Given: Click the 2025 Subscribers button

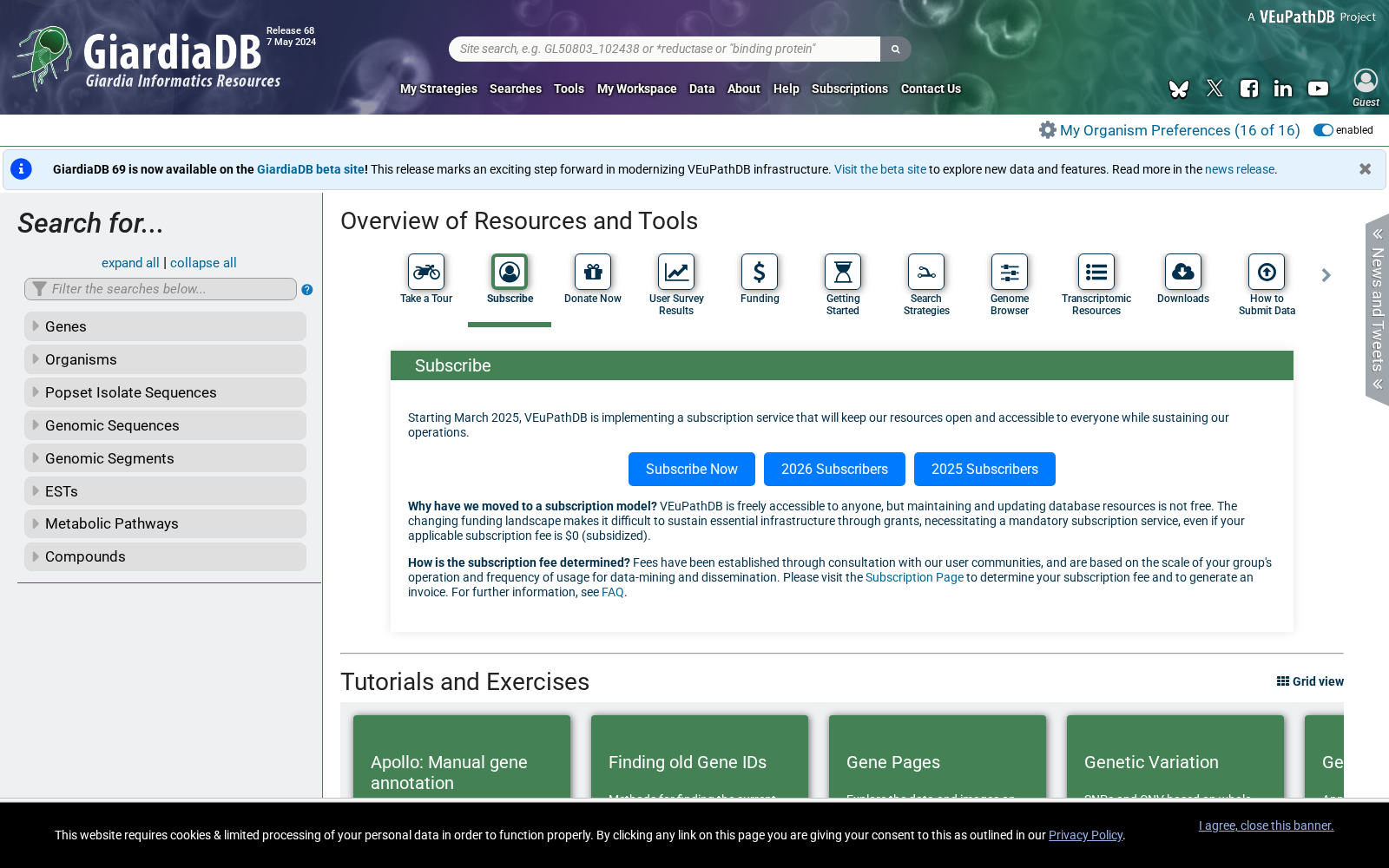Looking at the screenshot, I should point(984,470).
